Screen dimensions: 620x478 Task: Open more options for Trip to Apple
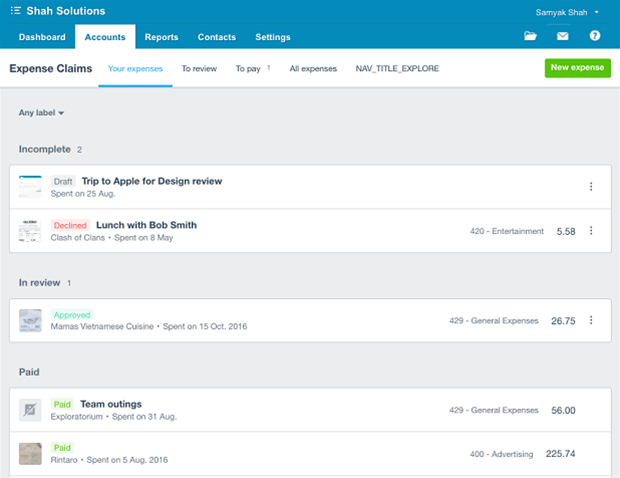[591, 187]
